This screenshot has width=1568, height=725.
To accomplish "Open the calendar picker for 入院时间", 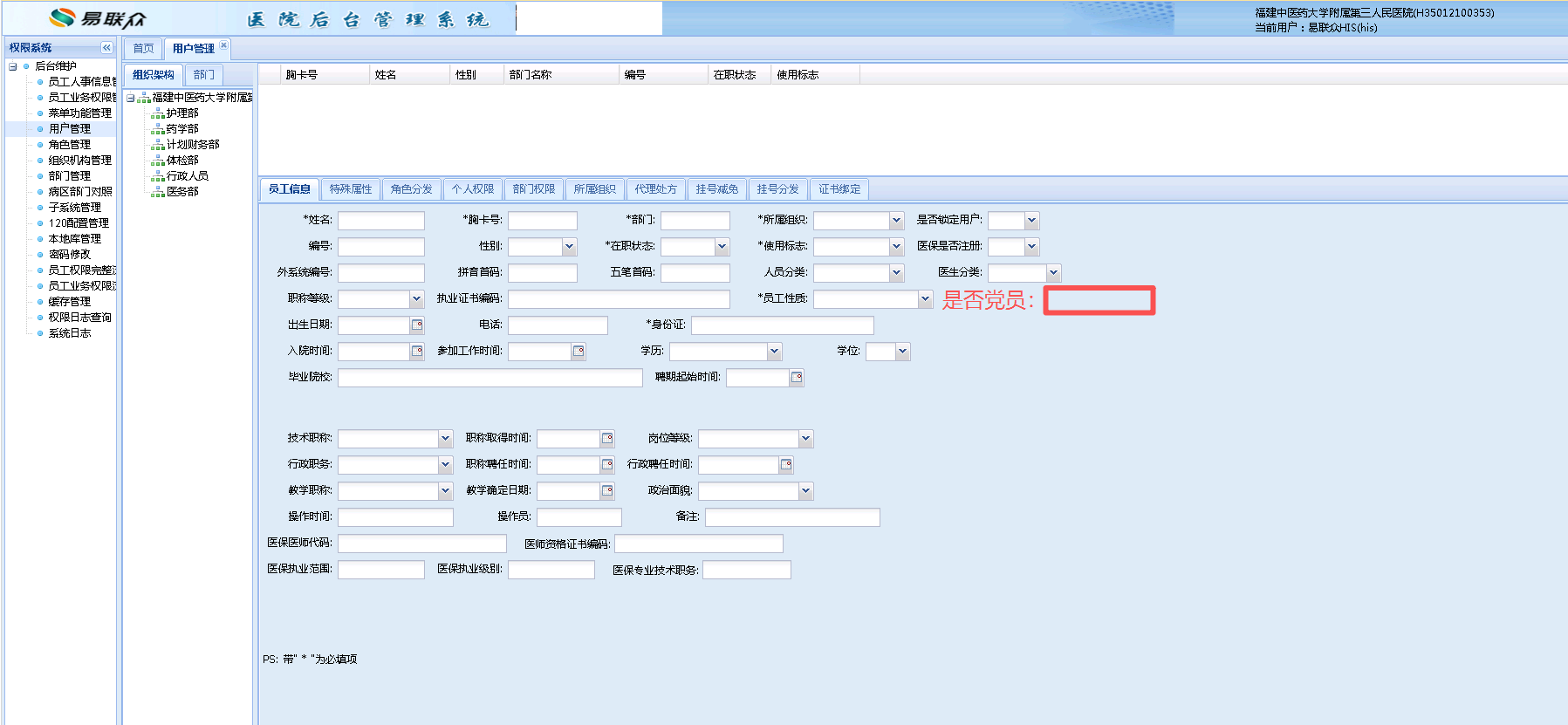I will [x=417, y=352].
